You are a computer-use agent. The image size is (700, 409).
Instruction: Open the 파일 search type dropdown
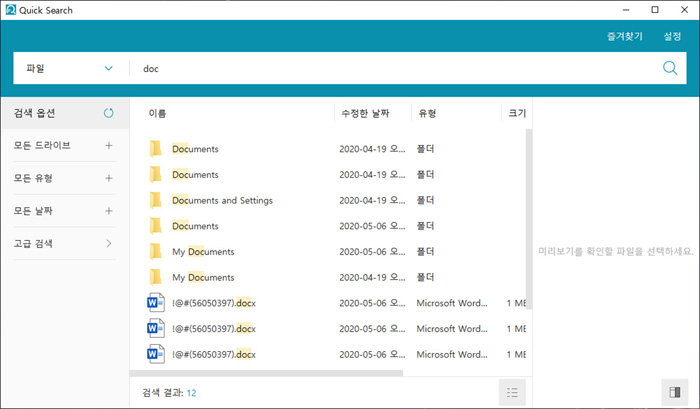(x=67, y=68)
